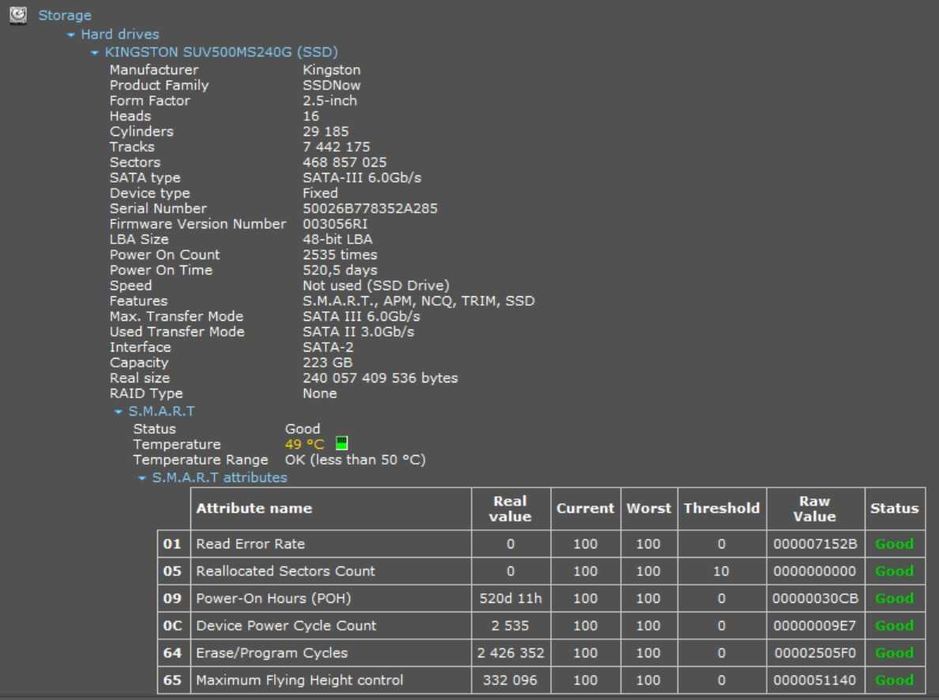Image resolution: width=939 pixels, height=700 pixels.
Task: Select the Hard drives label
Action: click(120, 34)
